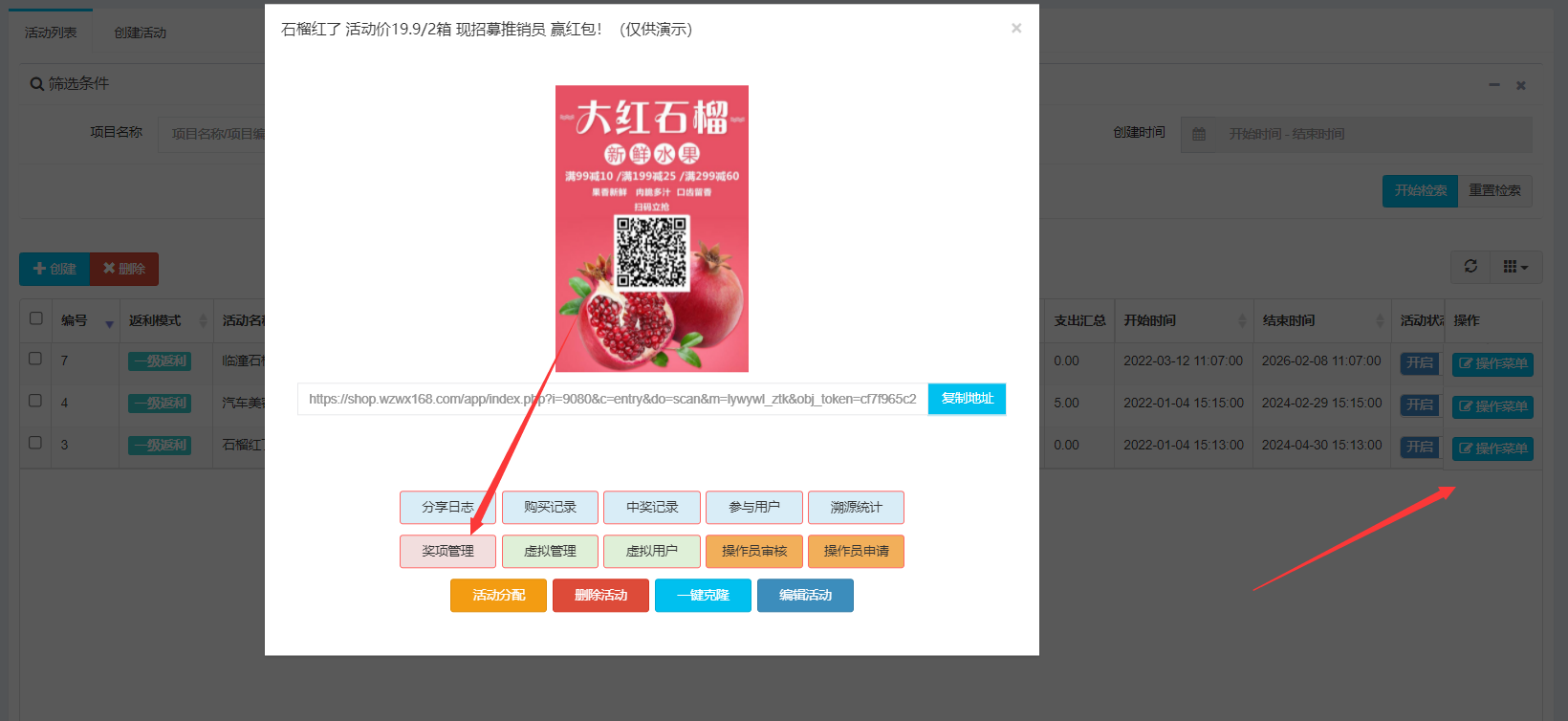
Task: Close the filter panel x icon
Action: tap(1521, 85)
